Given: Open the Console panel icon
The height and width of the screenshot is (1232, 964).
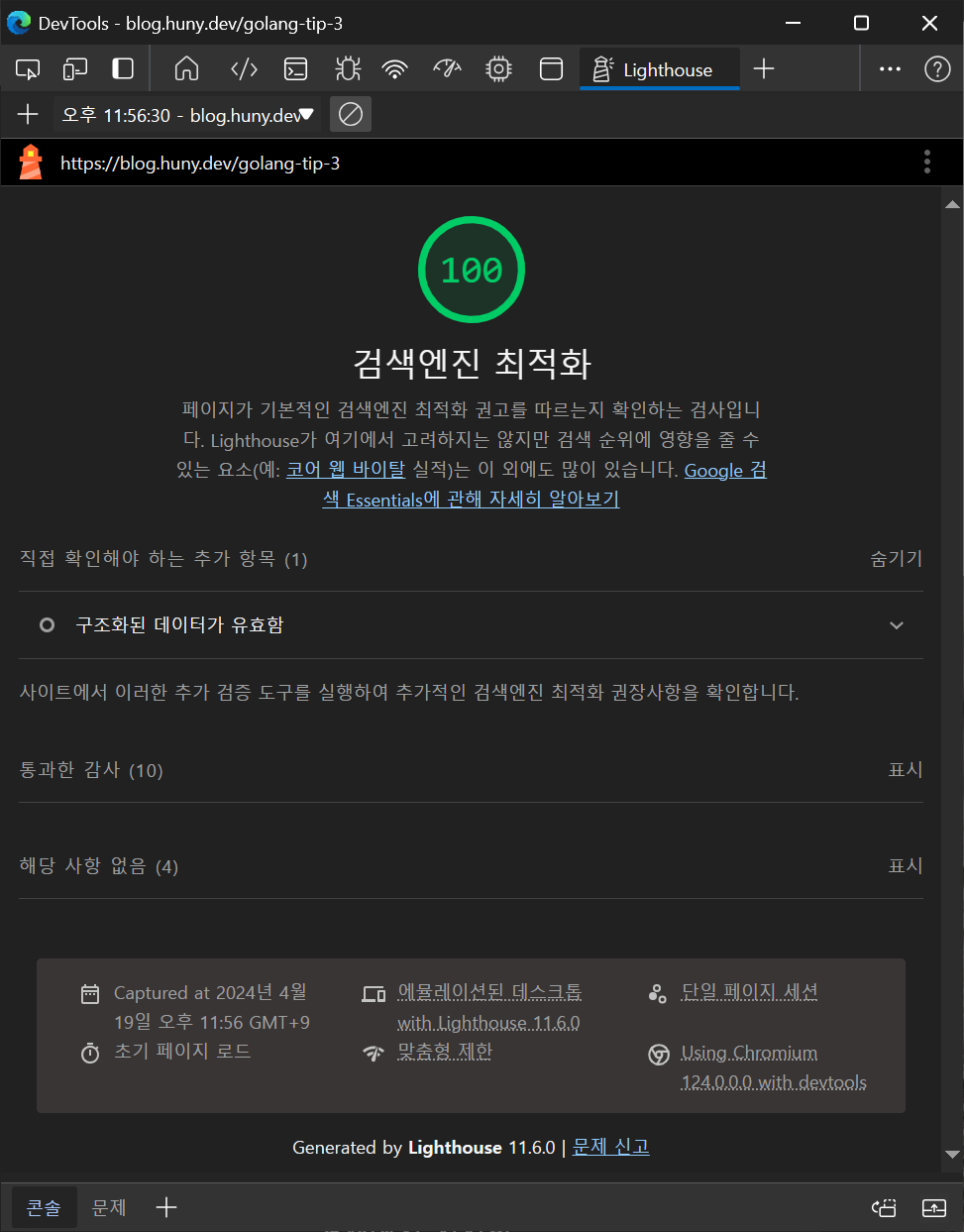Looking at the screenshot, I should click(295, 68).
